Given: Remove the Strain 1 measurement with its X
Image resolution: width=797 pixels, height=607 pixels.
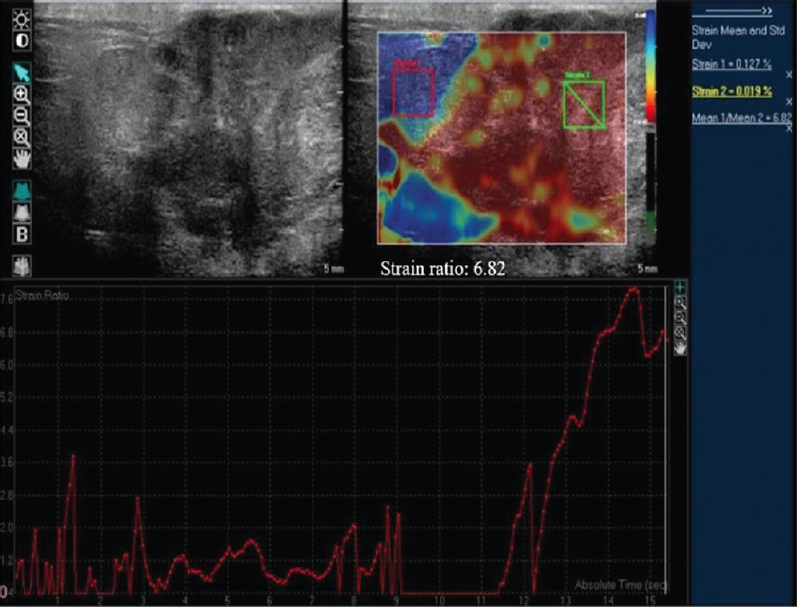Looking at the screenshot, I should tap(789, 75).
